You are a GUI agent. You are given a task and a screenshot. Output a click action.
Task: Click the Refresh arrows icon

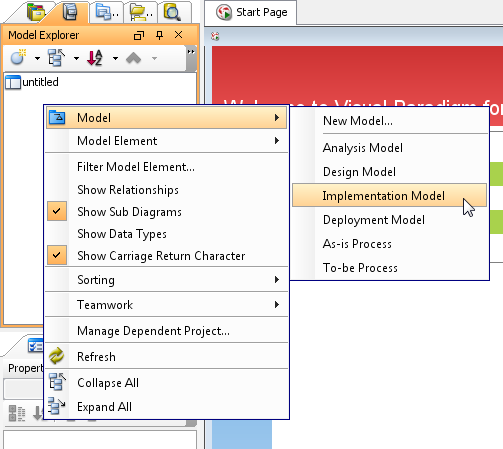(x=57, y=356)
